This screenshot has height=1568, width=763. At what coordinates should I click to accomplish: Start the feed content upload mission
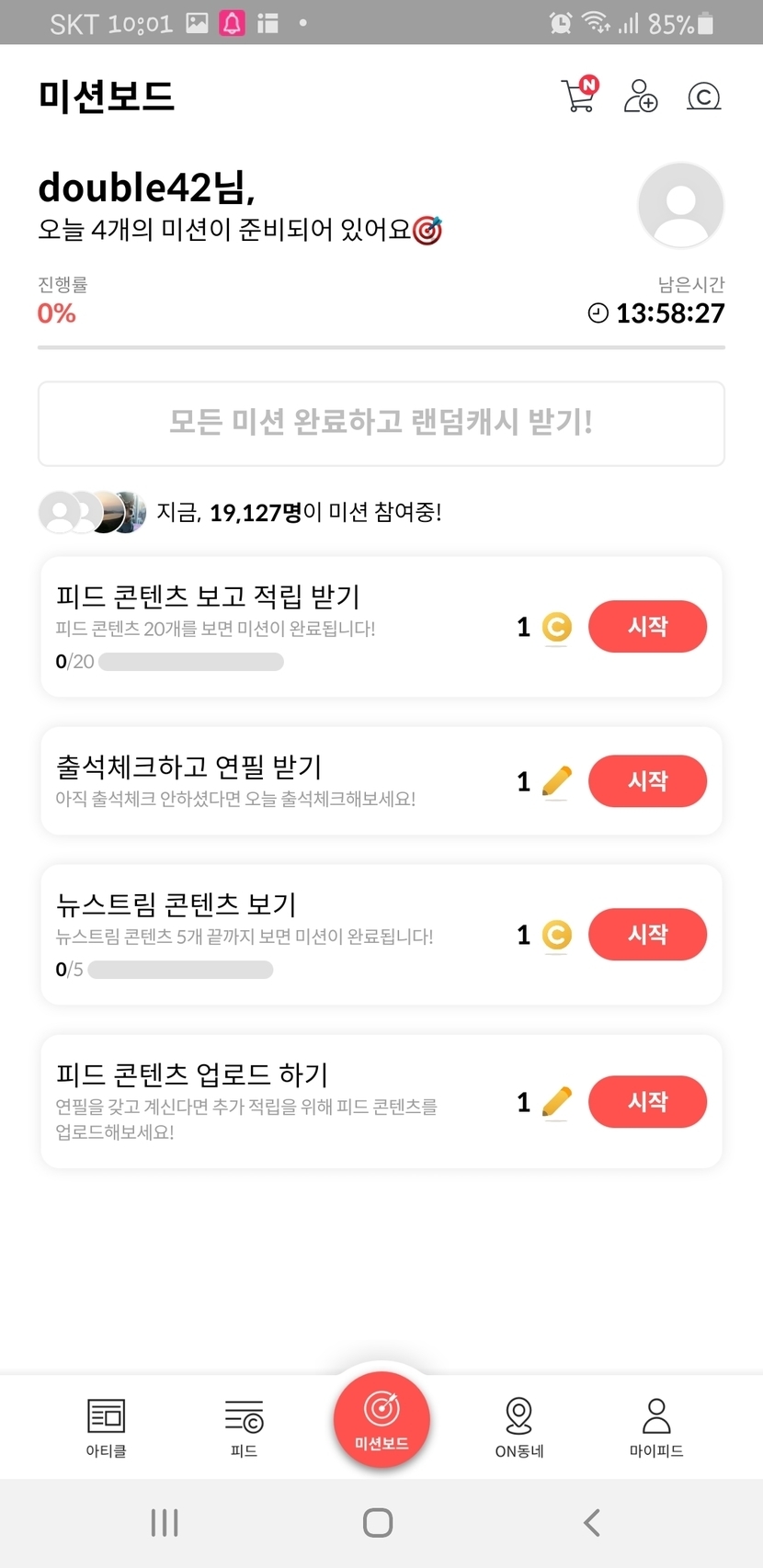647,1101
